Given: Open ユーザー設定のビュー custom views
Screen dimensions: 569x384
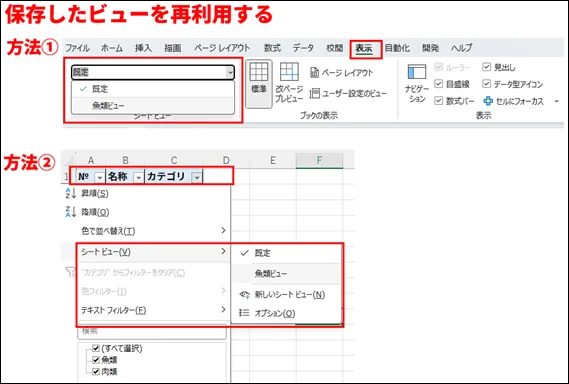Looking at the screenshot, I should 348,94.
